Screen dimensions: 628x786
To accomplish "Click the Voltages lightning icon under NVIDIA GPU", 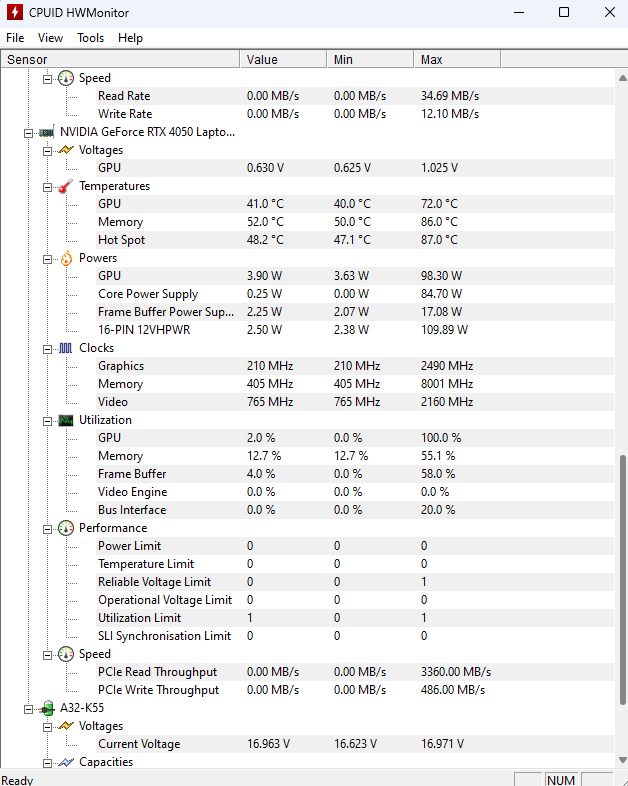I will point(66,150).
